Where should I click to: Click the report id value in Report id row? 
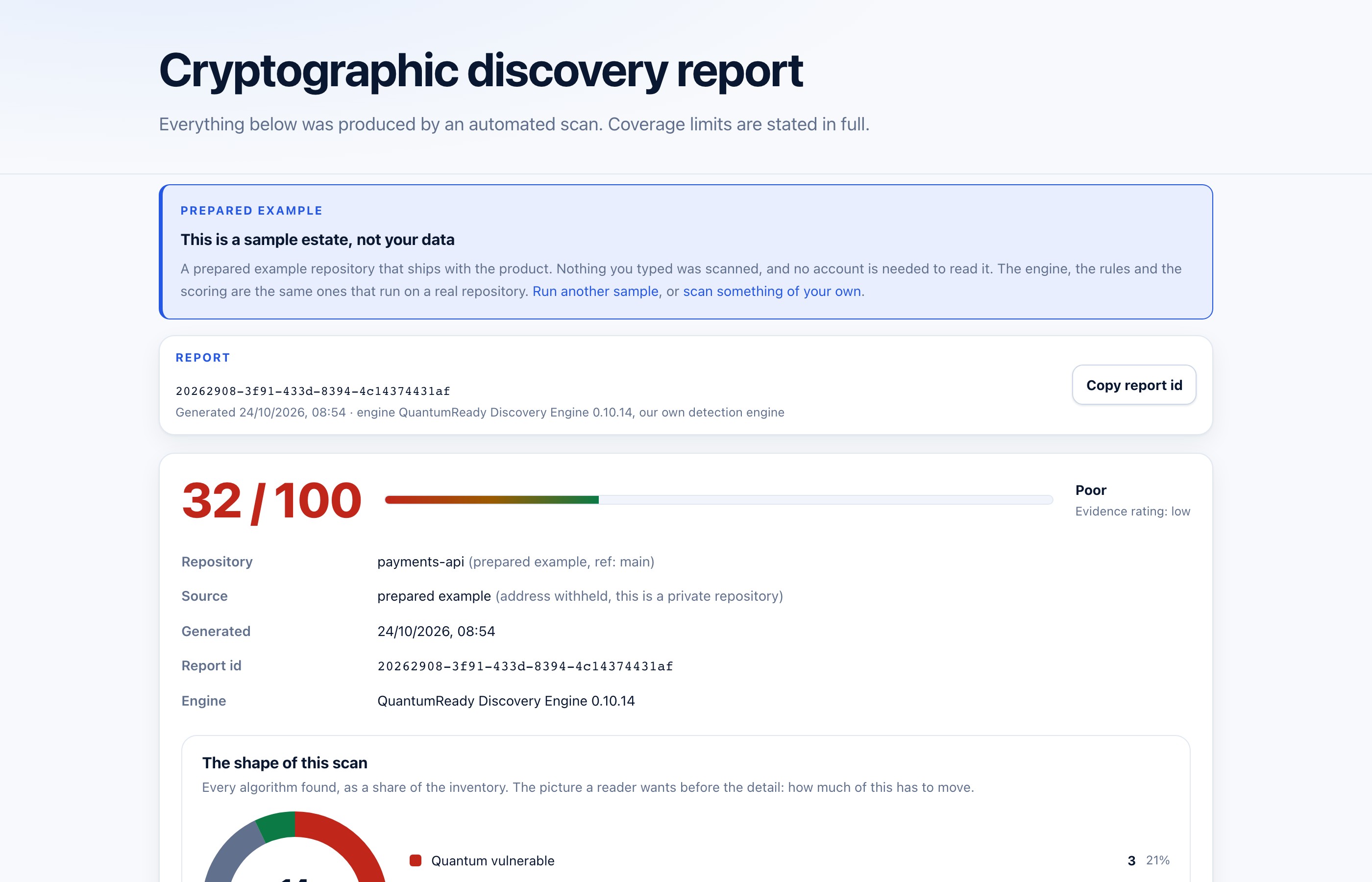(x=525, y=666)
